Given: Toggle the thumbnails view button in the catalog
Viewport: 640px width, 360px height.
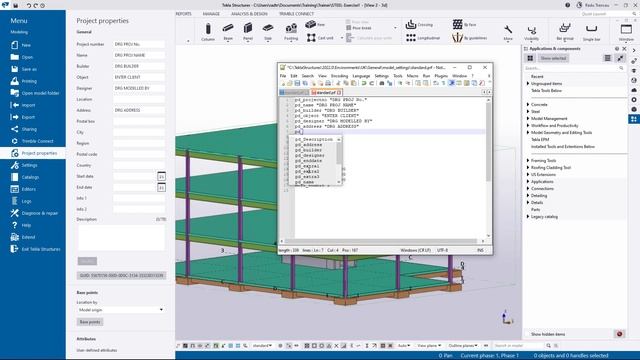Looking at the screenshot, I should click(x=530, y=58).
